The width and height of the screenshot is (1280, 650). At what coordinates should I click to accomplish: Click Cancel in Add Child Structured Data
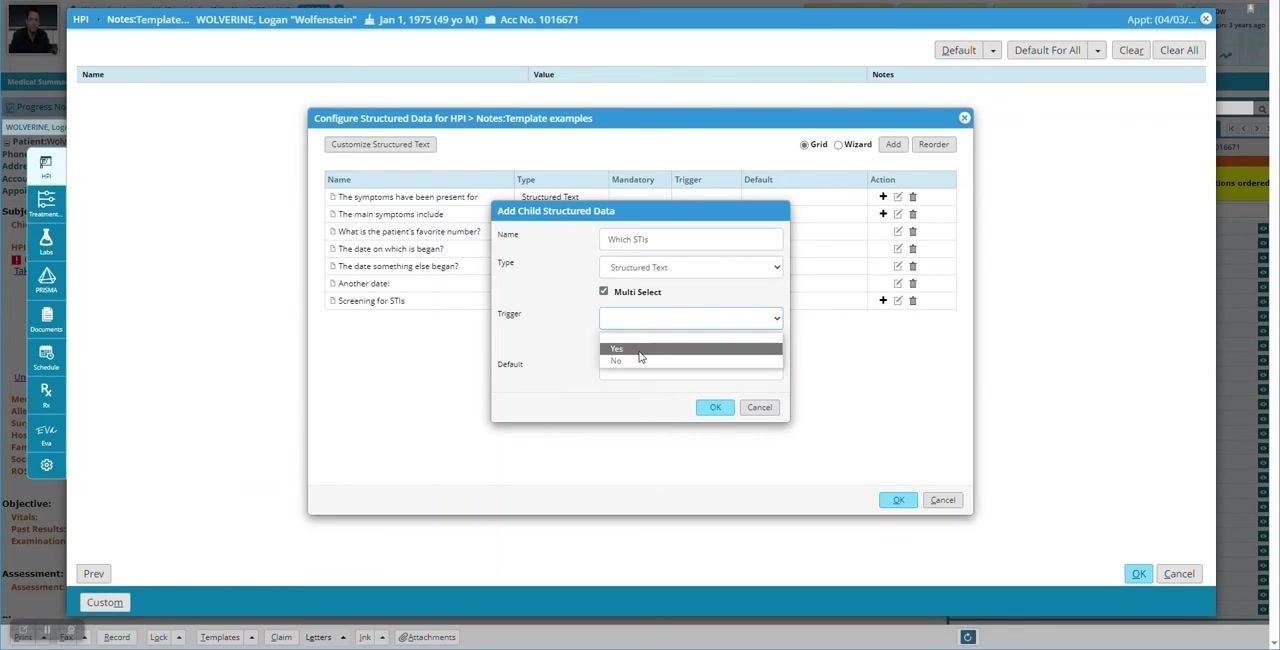pos(760,407)
